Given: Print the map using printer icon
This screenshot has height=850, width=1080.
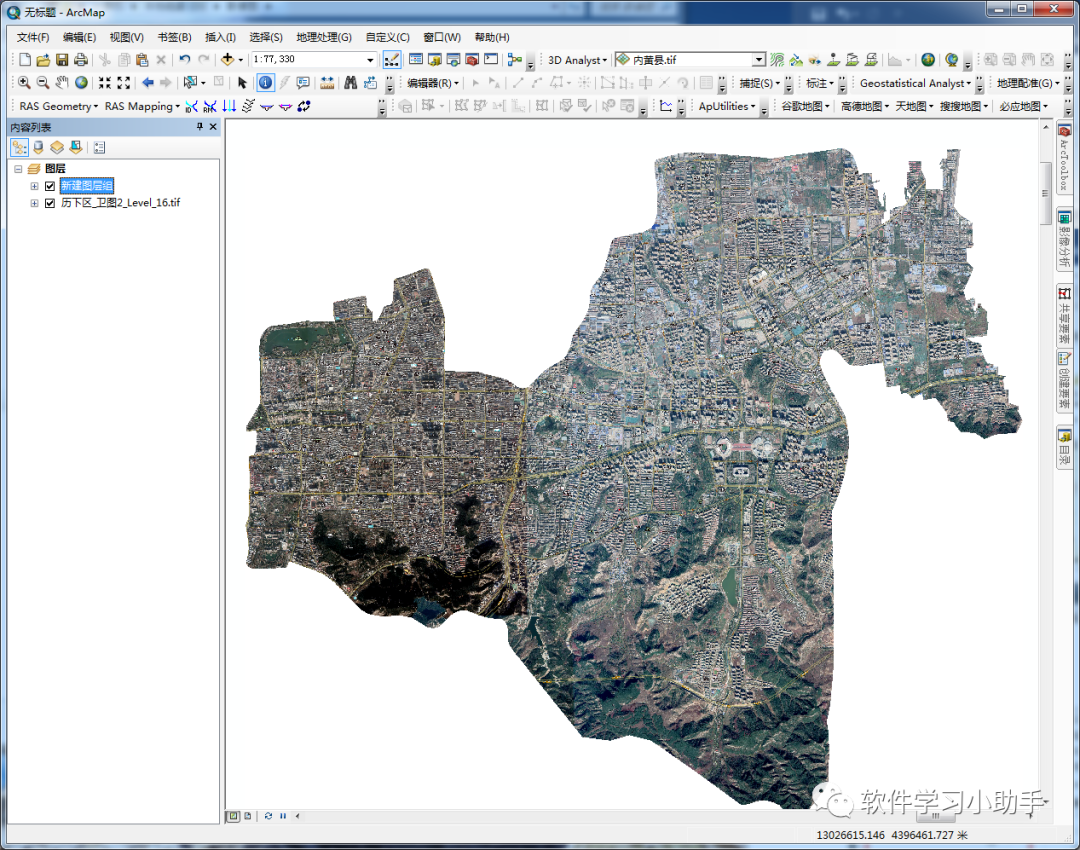Looking at the screenshot, I should tap(81, 60).
